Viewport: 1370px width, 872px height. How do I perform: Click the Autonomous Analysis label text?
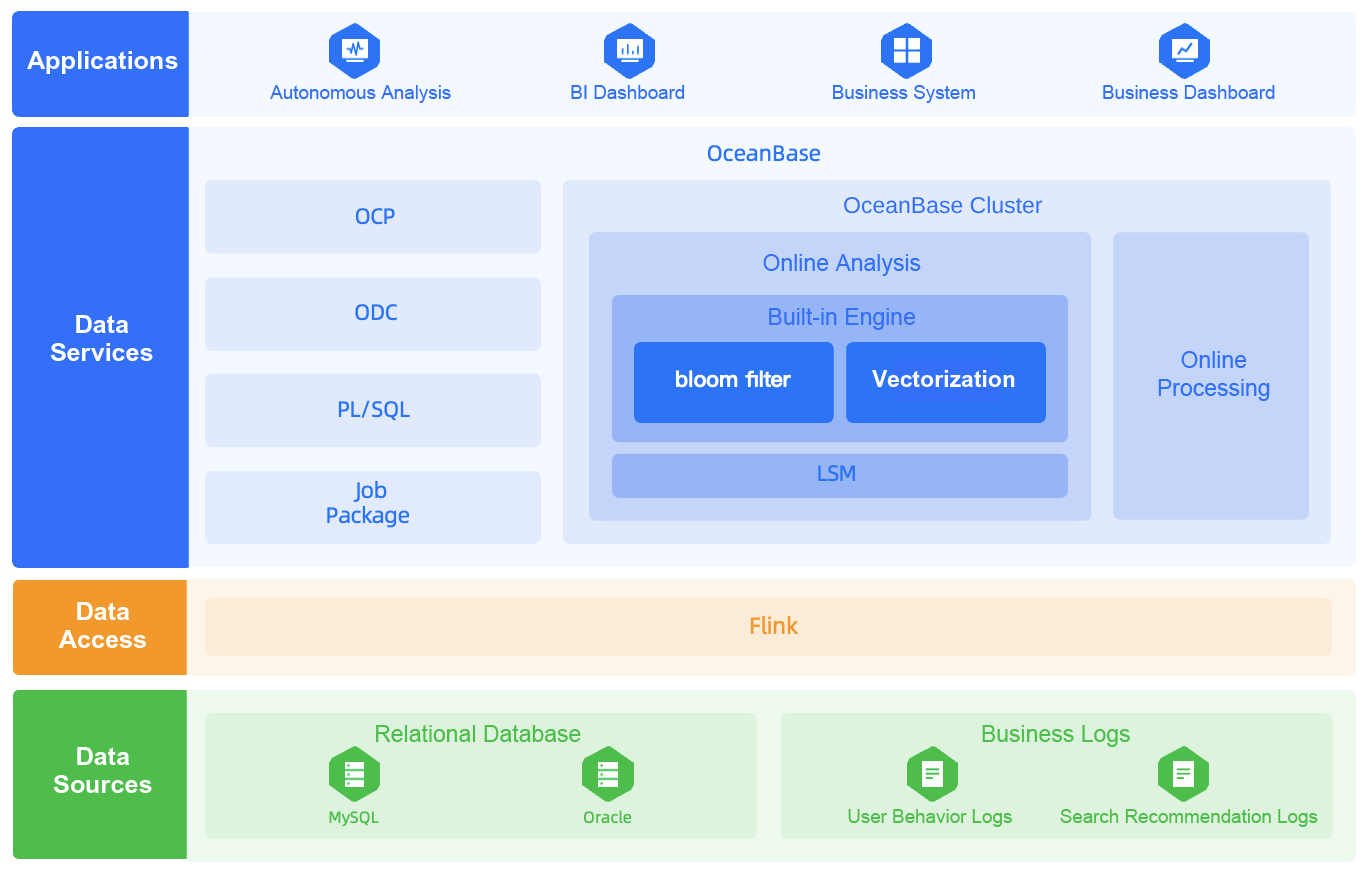pyautogui.click(x=360, y=93)
